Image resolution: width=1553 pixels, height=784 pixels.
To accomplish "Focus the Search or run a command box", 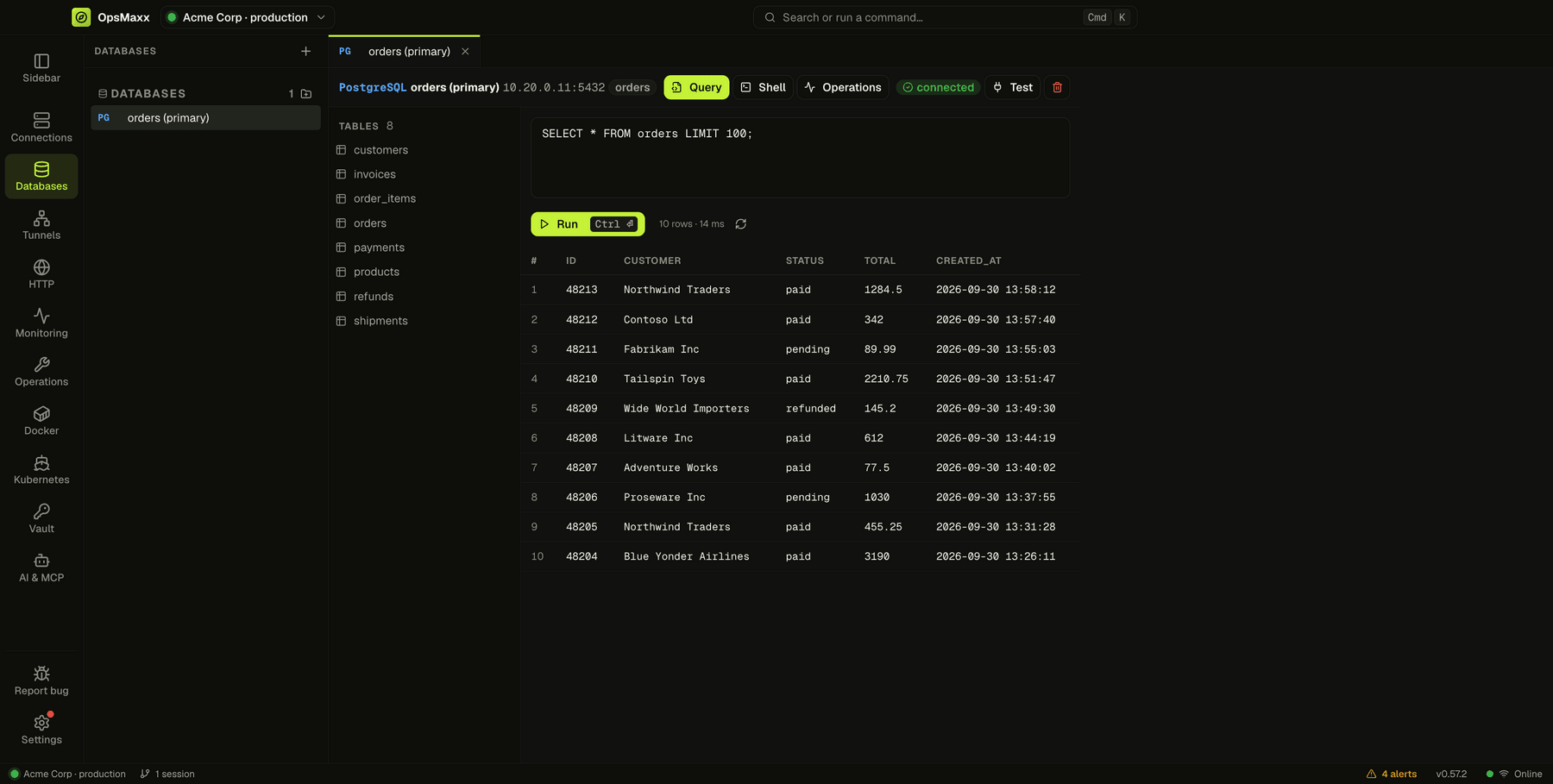I will point(945,17).
